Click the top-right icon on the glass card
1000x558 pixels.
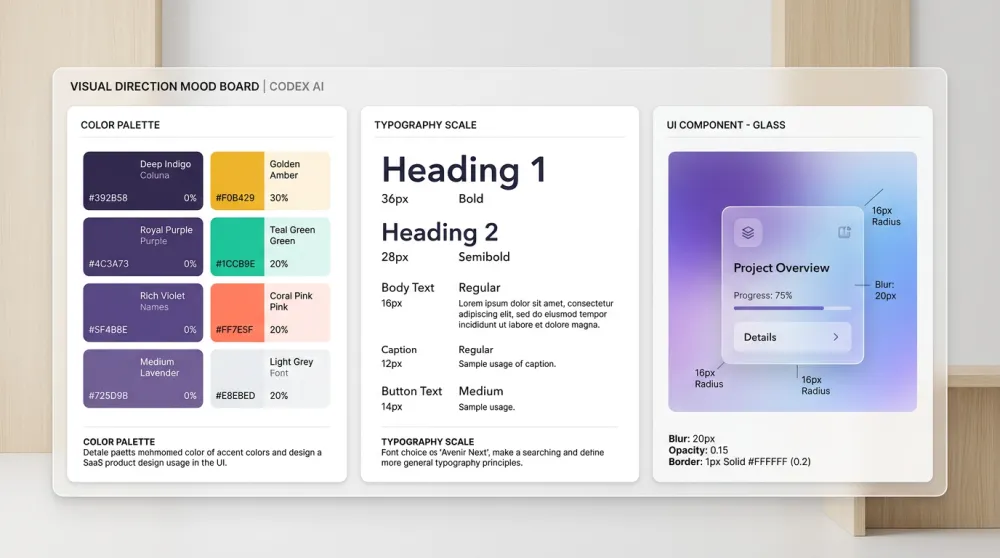click(x=844, y=232)
